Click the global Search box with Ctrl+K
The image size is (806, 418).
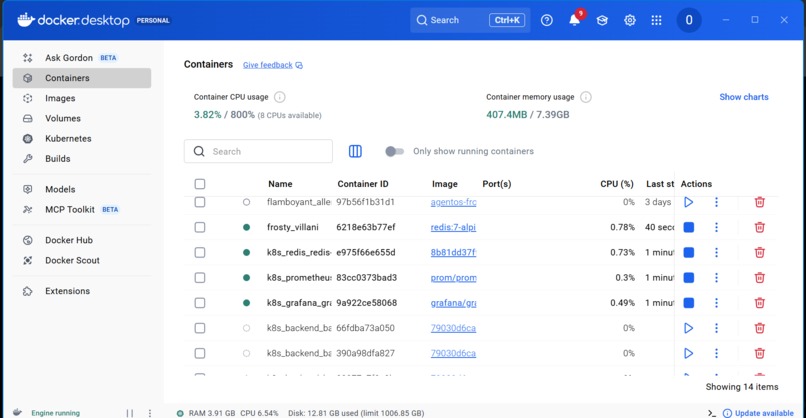point(470,20)
